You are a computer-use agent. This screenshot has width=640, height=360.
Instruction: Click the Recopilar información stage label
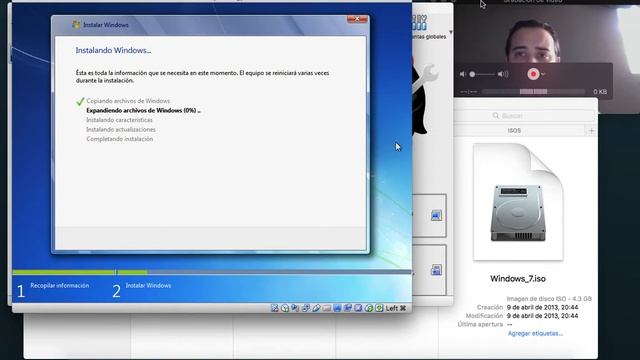click(x=60, y=286)
